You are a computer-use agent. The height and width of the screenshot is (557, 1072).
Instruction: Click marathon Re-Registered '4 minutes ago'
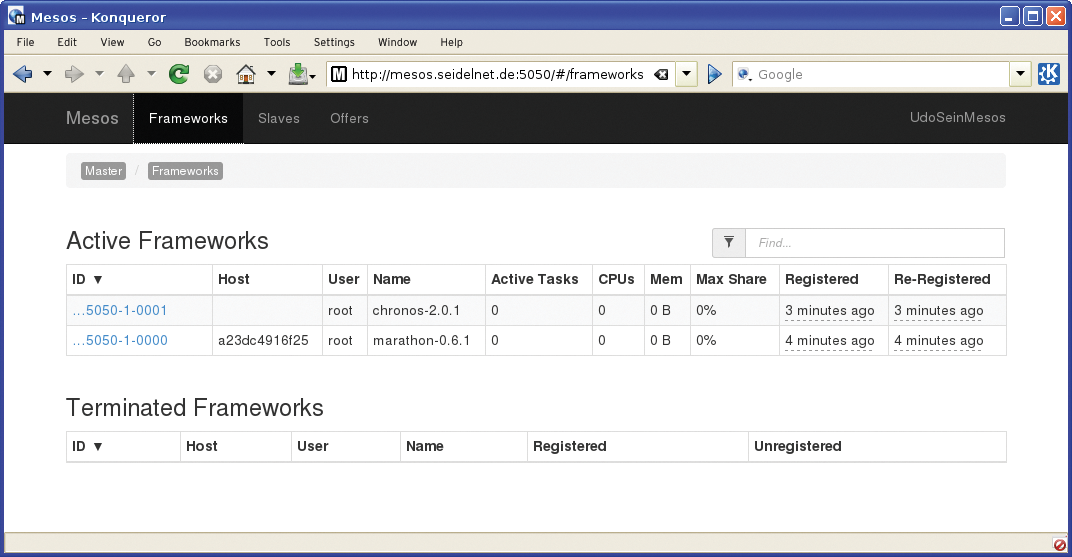[x=939, y=341]
